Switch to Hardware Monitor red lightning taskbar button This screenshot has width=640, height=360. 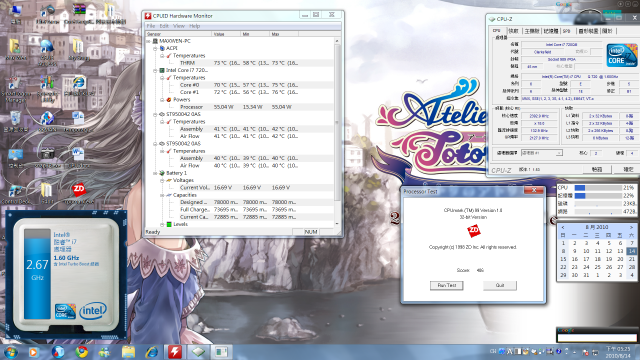[175, 352]
